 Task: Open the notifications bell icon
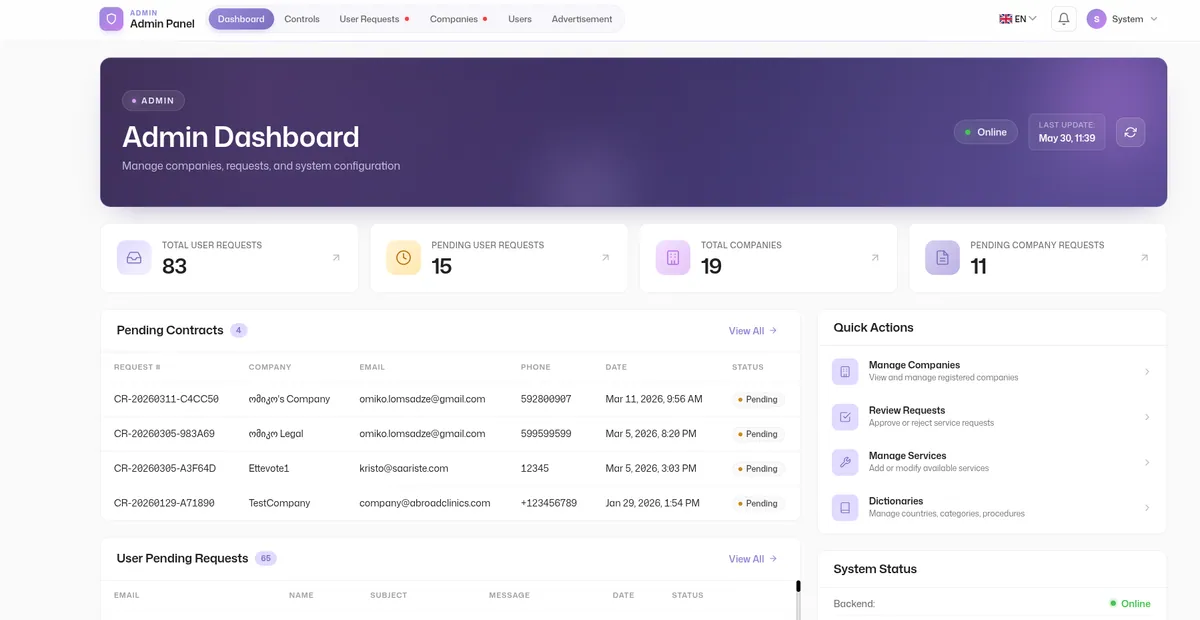coord(1064,19)
